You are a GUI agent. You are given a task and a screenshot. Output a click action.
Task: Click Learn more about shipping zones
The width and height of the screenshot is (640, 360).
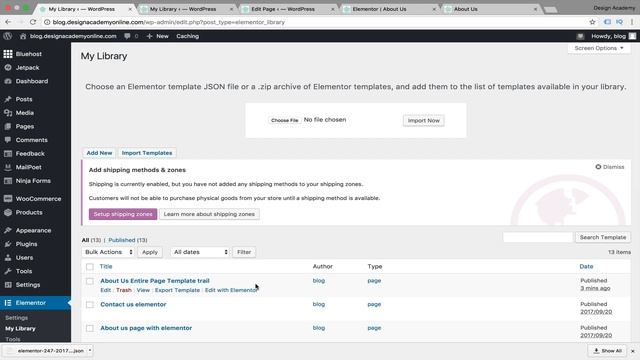209,214
